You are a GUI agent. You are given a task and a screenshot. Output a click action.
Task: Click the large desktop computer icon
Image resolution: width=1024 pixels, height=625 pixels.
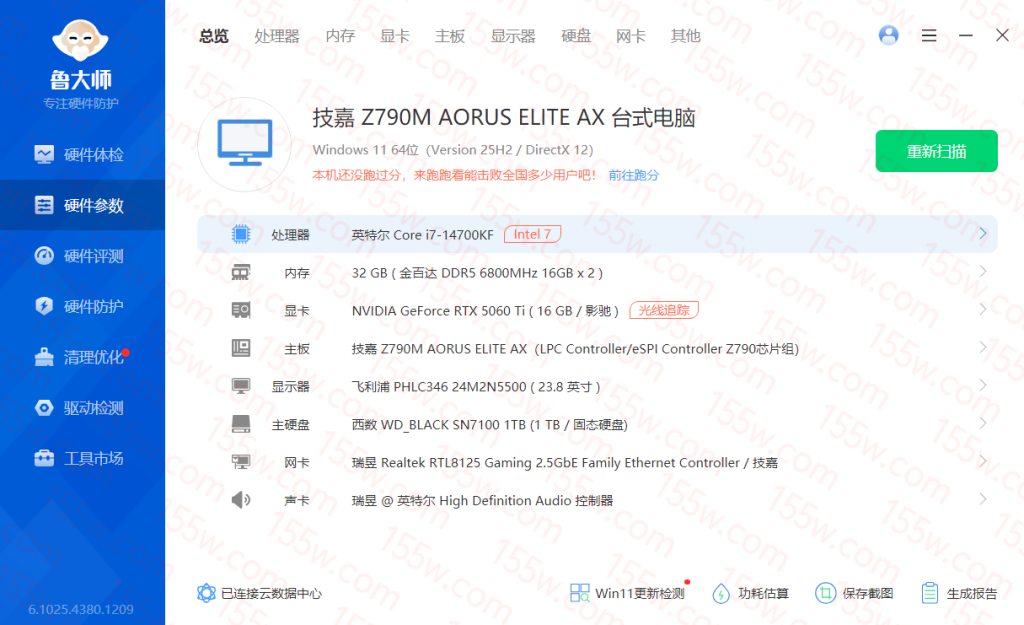pos(244,144)
